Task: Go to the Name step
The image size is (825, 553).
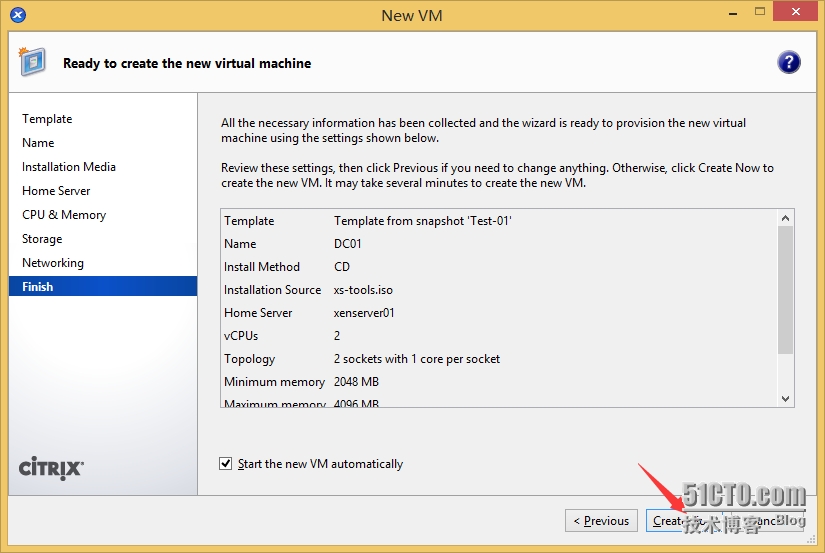Action: [x=38, y=143]
